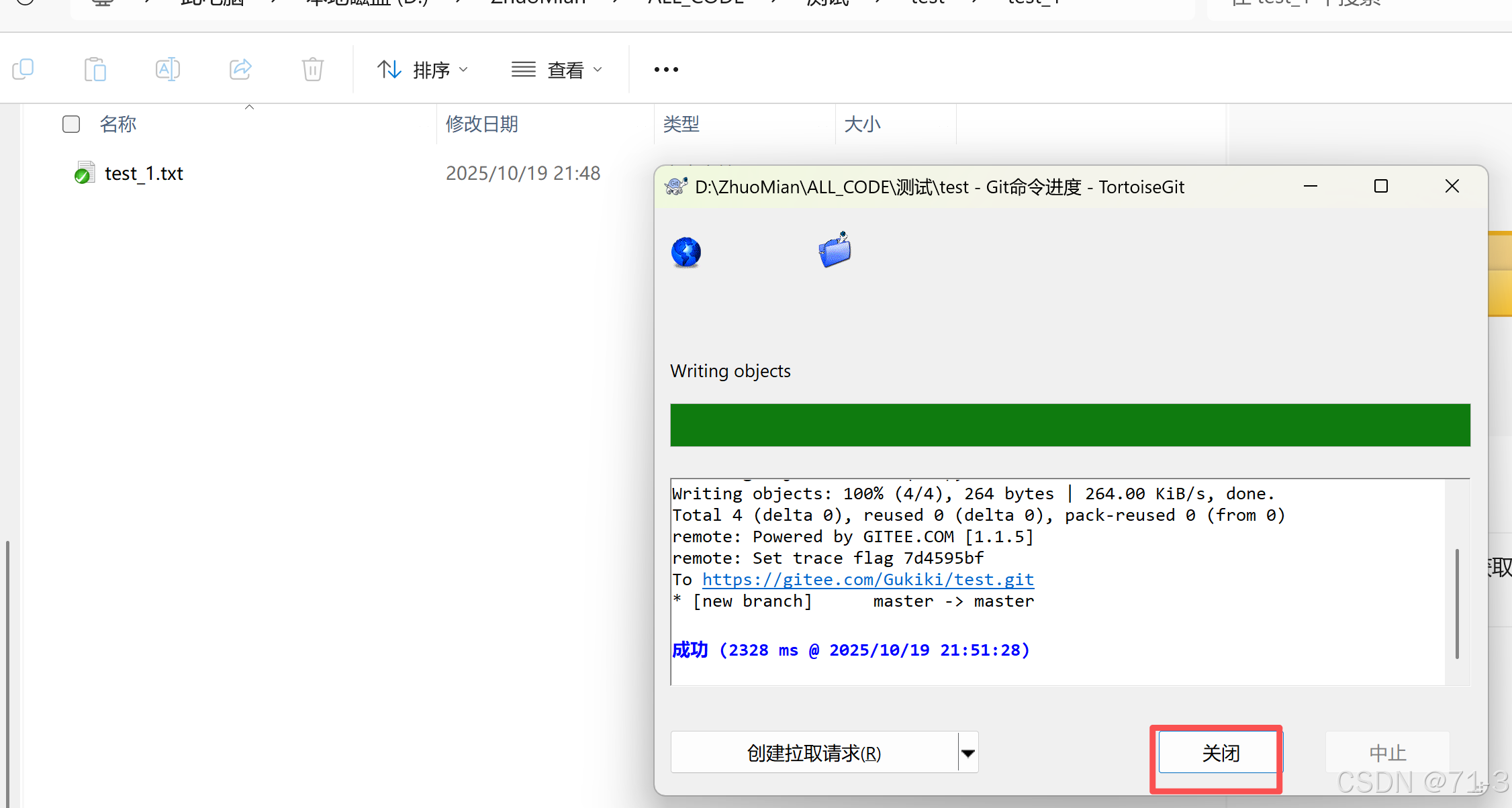Click the rename icon in toolbar
Viewport: 1512px width, 808px height.
pos(167,69)
